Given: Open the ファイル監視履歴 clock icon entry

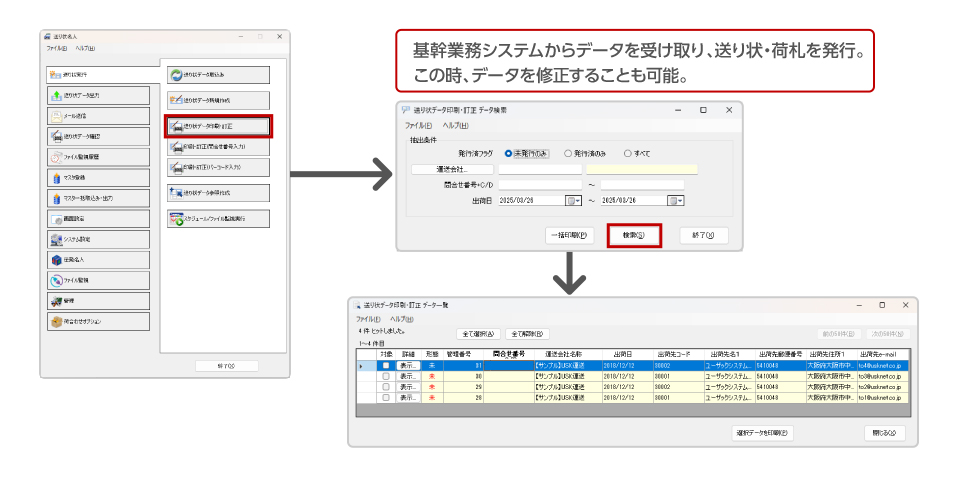Looking at the screenshot, I should [56, 157].
